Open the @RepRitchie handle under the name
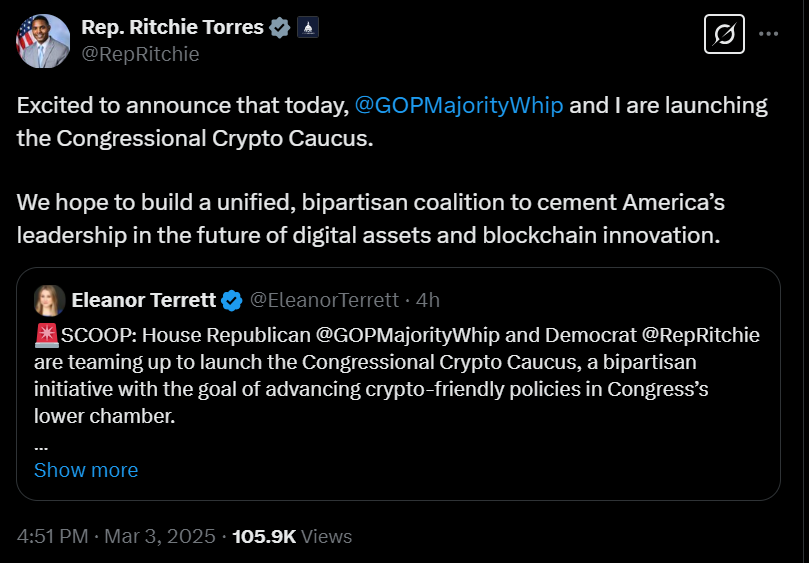This screenshot has height=563, width=809. point(140,54)
